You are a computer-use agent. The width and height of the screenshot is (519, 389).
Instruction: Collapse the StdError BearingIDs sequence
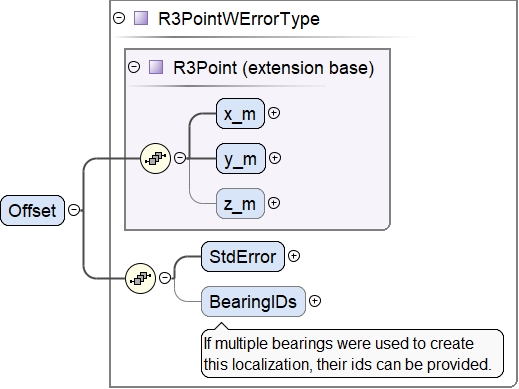coord(165,278)
